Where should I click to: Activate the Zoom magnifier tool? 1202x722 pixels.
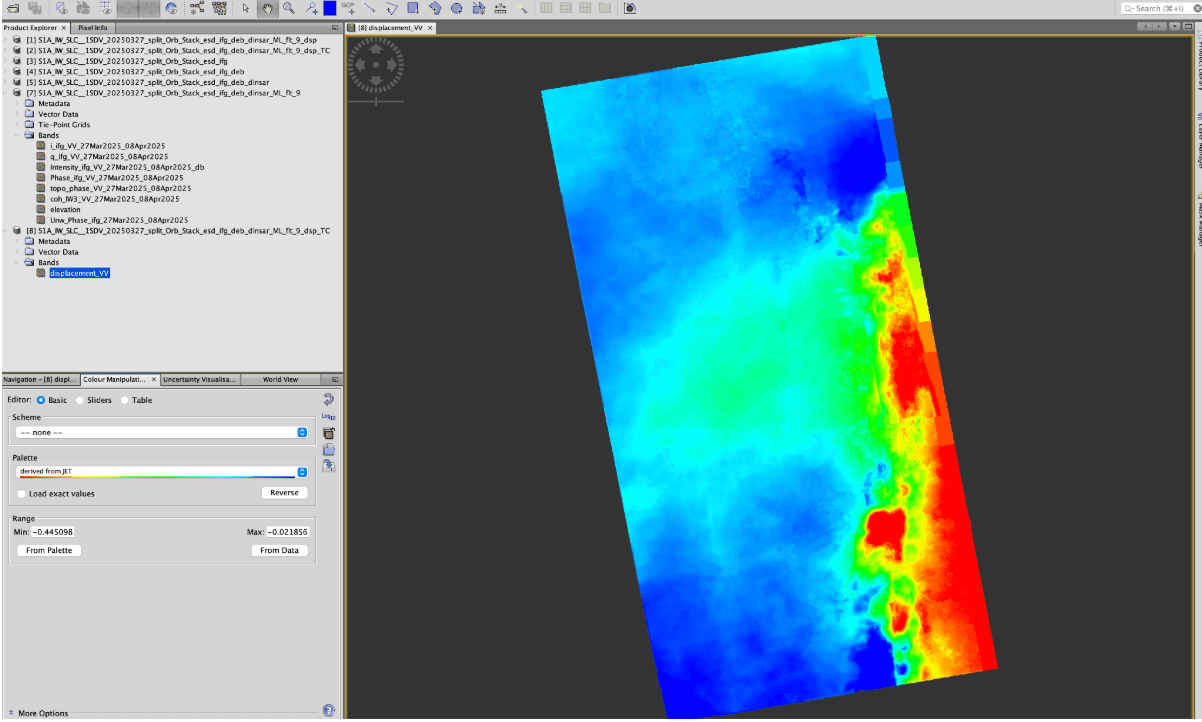(288, 7)
